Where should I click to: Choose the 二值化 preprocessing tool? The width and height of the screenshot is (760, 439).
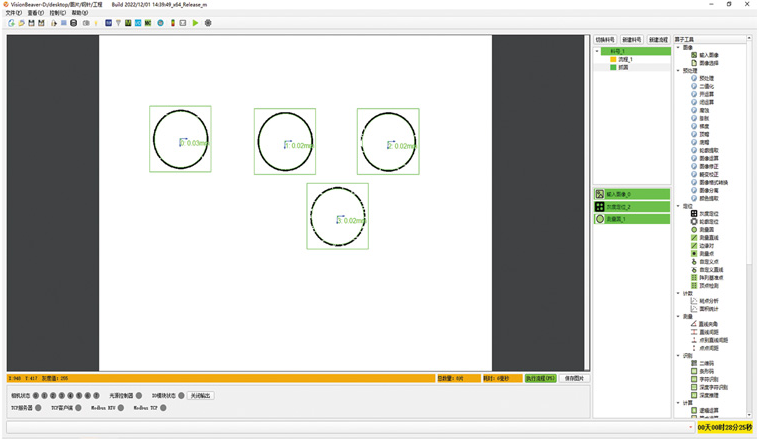click(x=706, y=86)
